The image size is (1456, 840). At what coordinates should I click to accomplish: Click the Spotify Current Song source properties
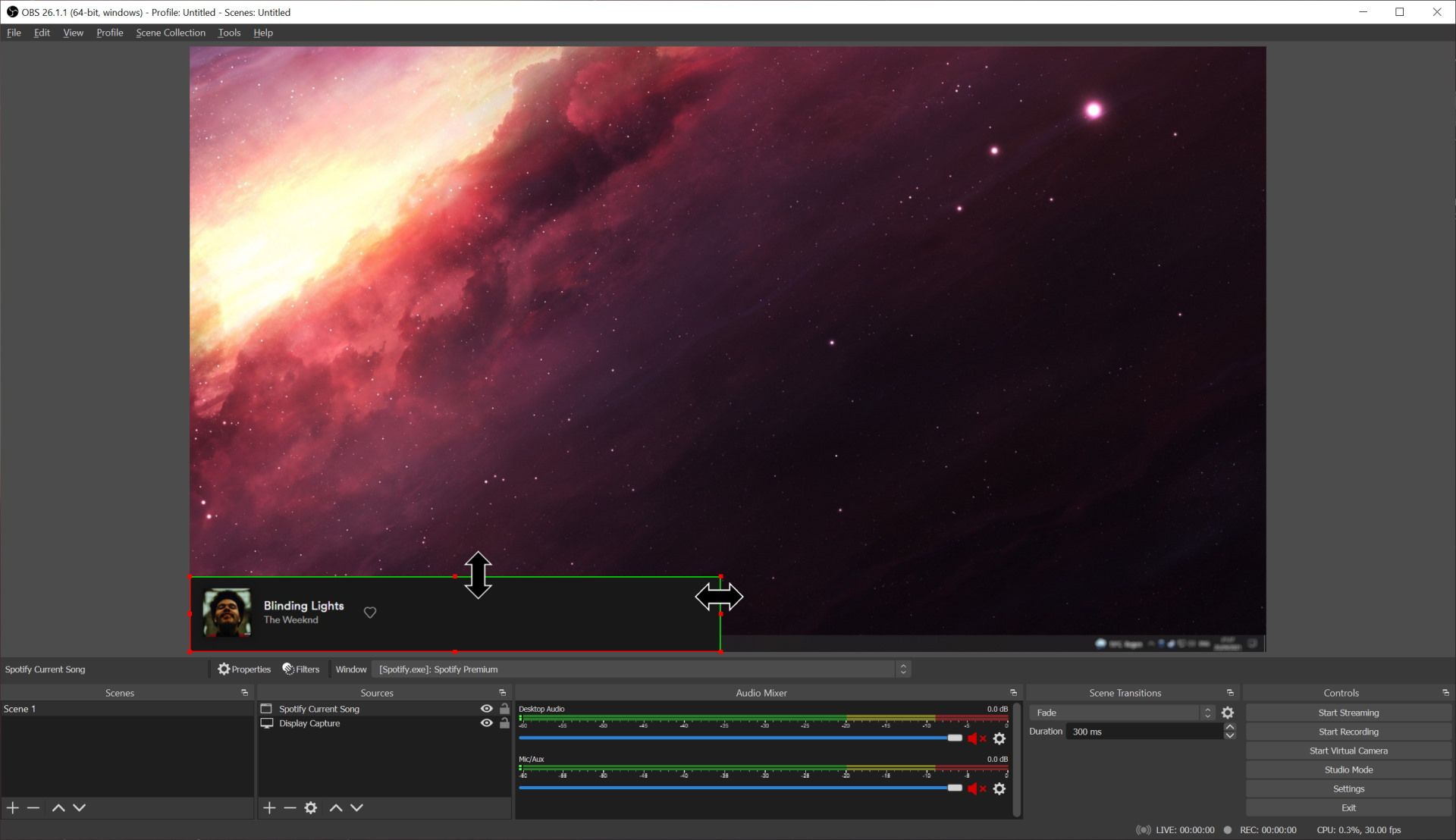click(244, 669)
